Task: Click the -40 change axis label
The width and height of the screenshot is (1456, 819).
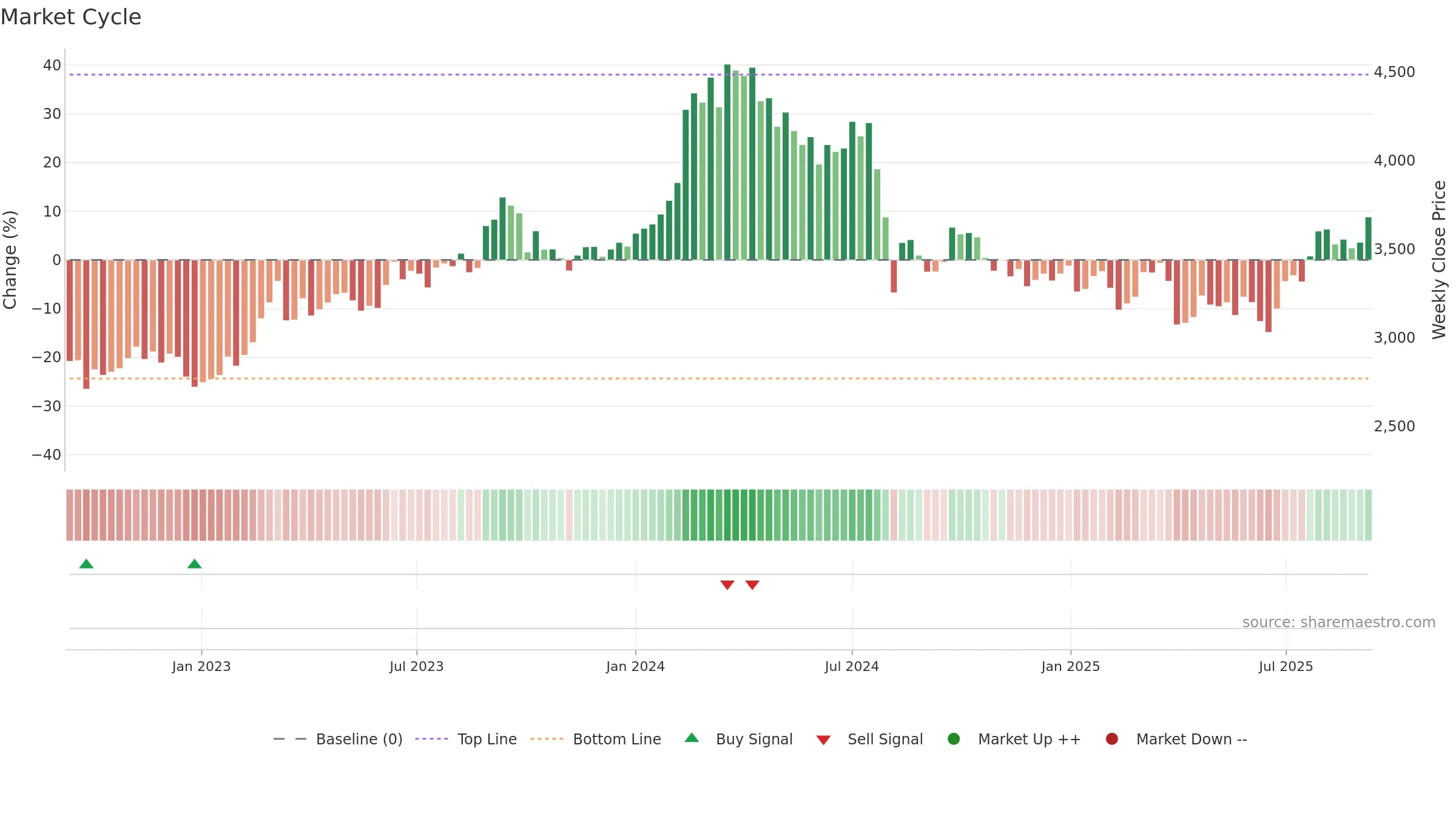Action: pyautogui.click(x=47, y=455)
